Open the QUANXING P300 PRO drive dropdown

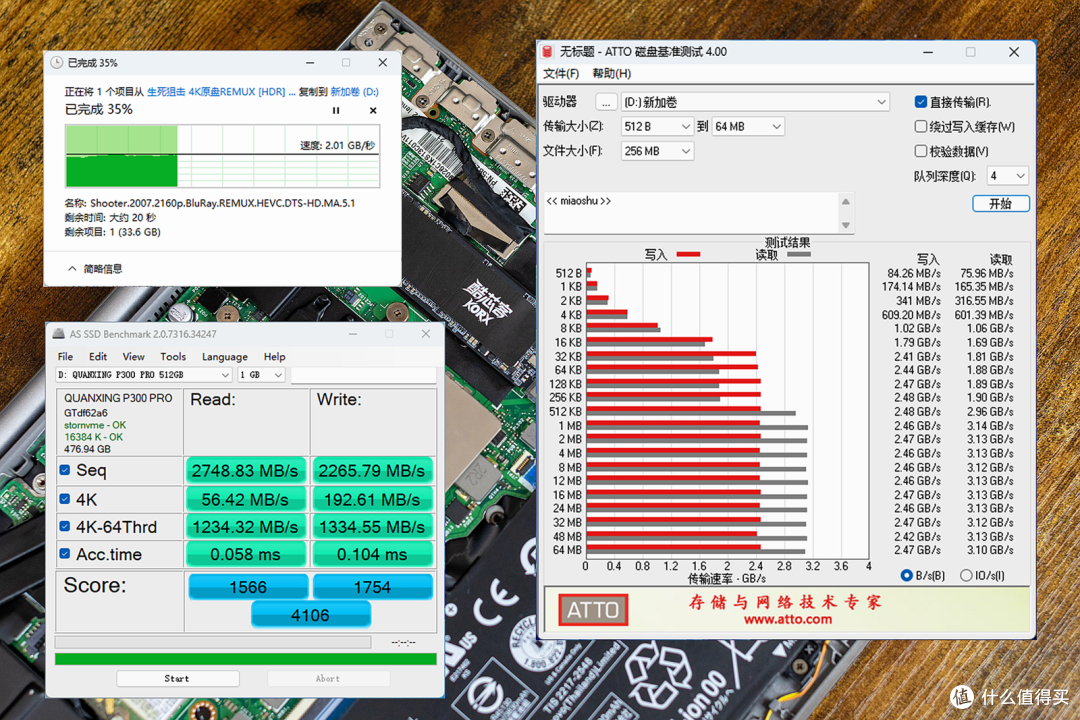coord(144,375)
